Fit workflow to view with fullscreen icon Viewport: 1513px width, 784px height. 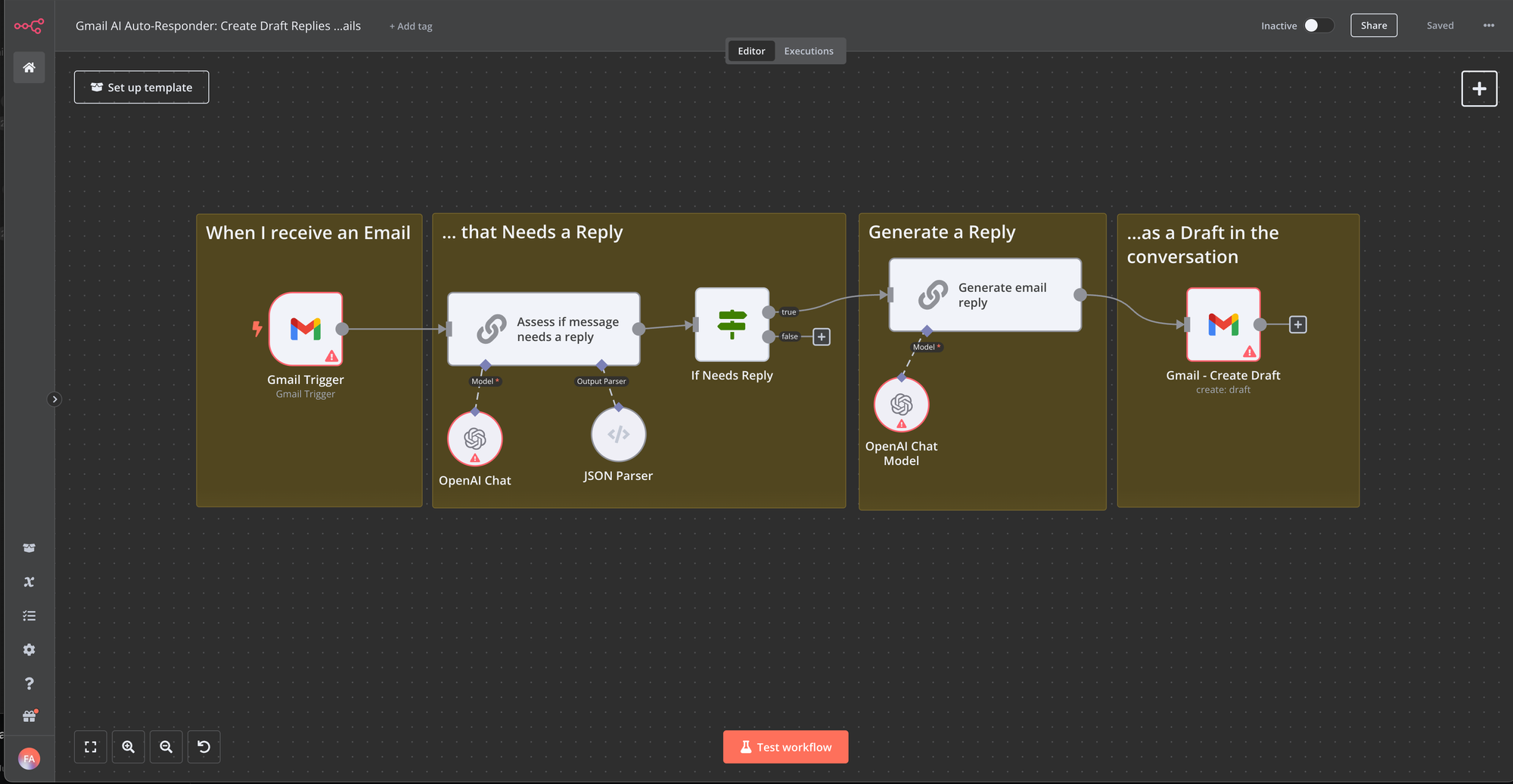pos(90,746)
